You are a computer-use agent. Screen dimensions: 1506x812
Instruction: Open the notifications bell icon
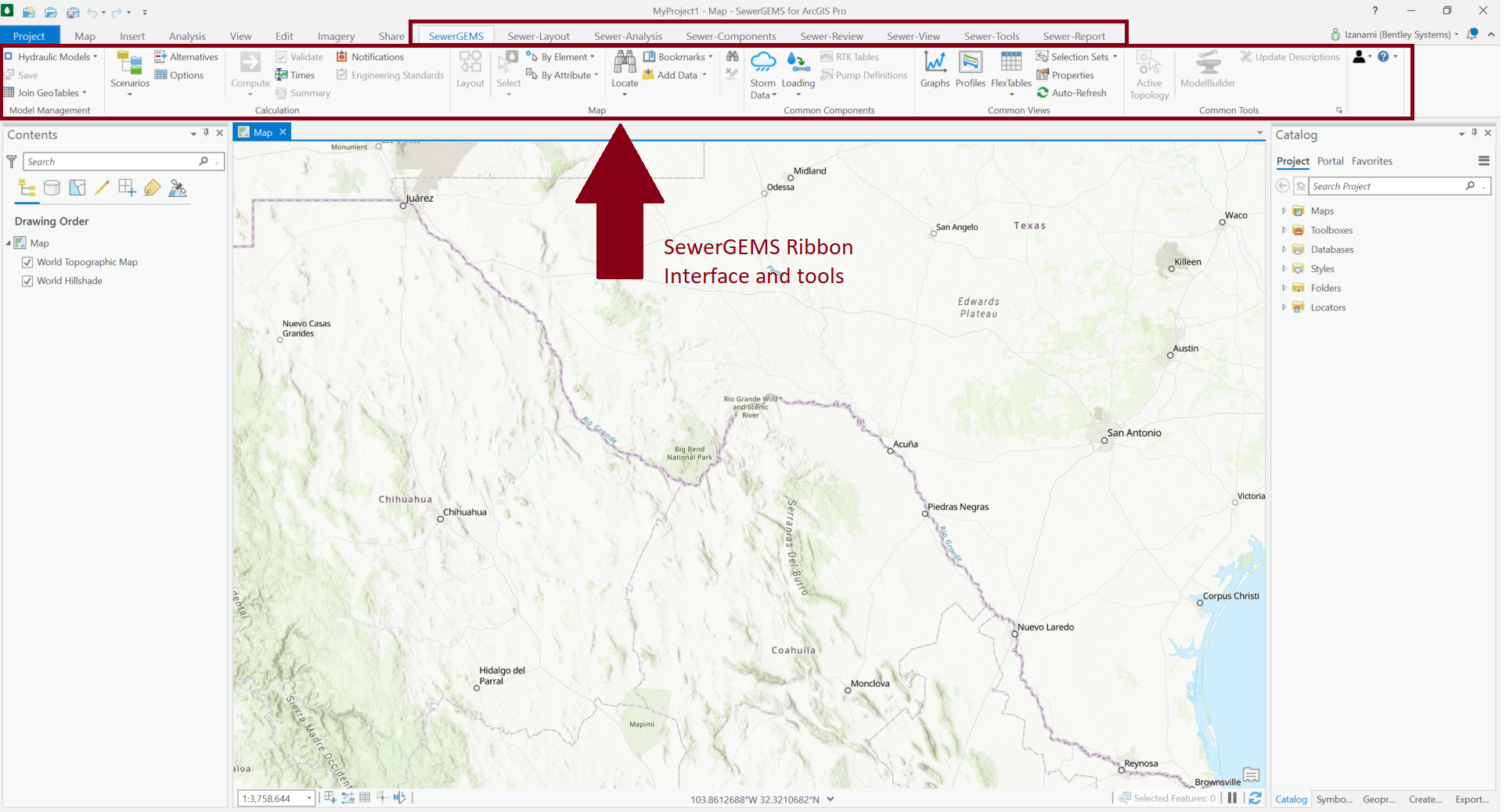pyautogui.click(x=1472, y=34)
